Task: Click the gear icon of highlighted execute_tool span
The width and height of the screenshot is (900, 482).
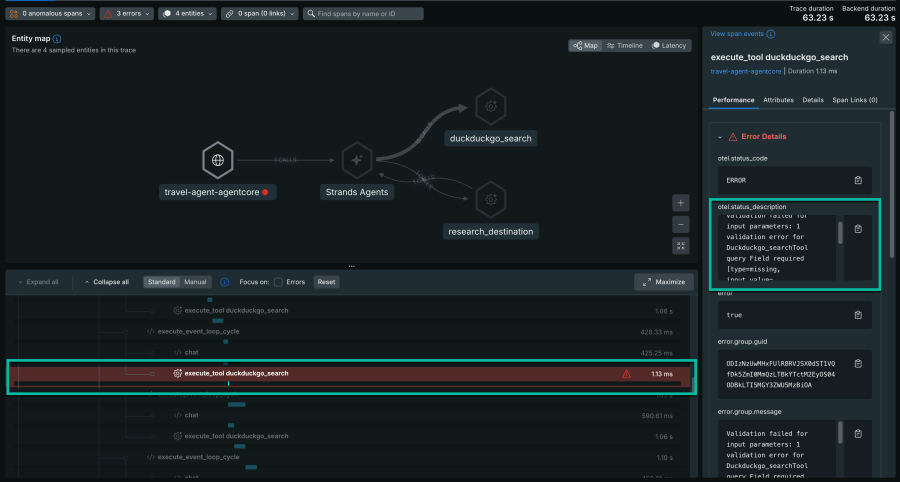Action: pos(177,374)
